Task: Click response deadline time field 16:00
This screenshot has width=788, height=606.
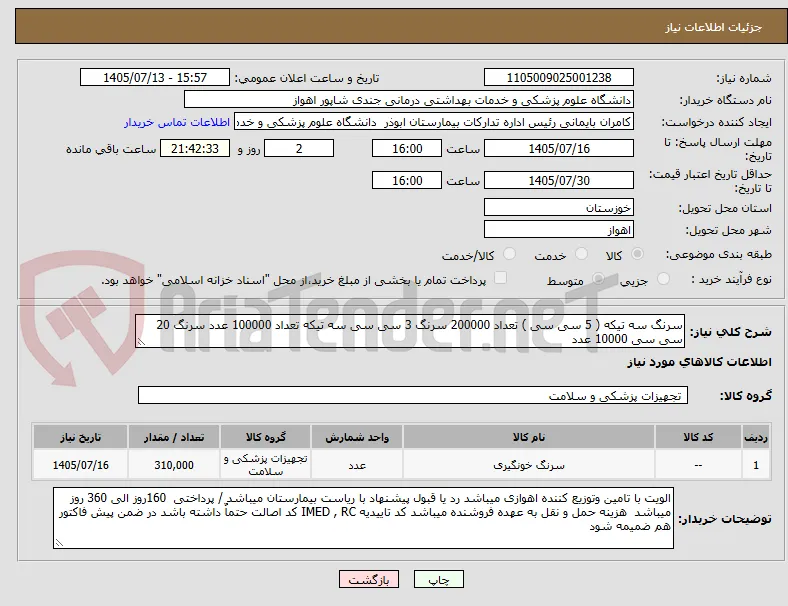Action: pos(407,149)
